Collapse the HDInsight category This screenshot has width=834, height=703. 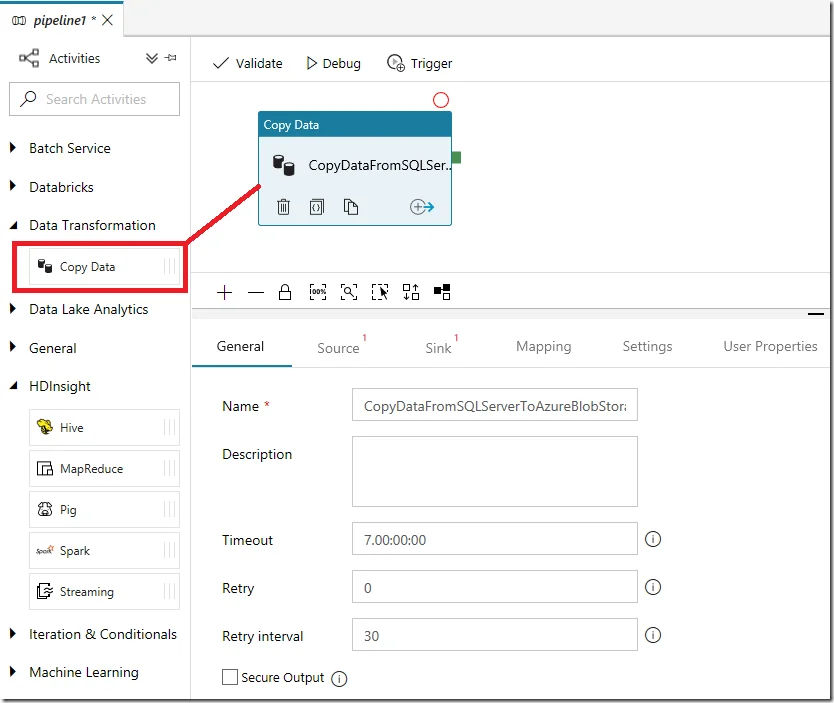pos(14,386)
